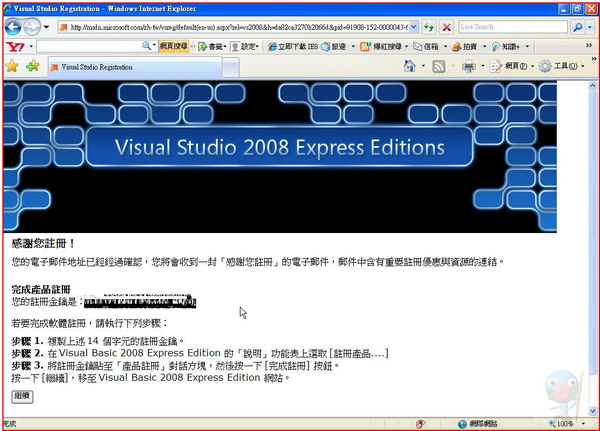This screenshot has height=431, width=600.
Task: Click the 感謝您註冊！ heading text
Action: pos(44,243)
